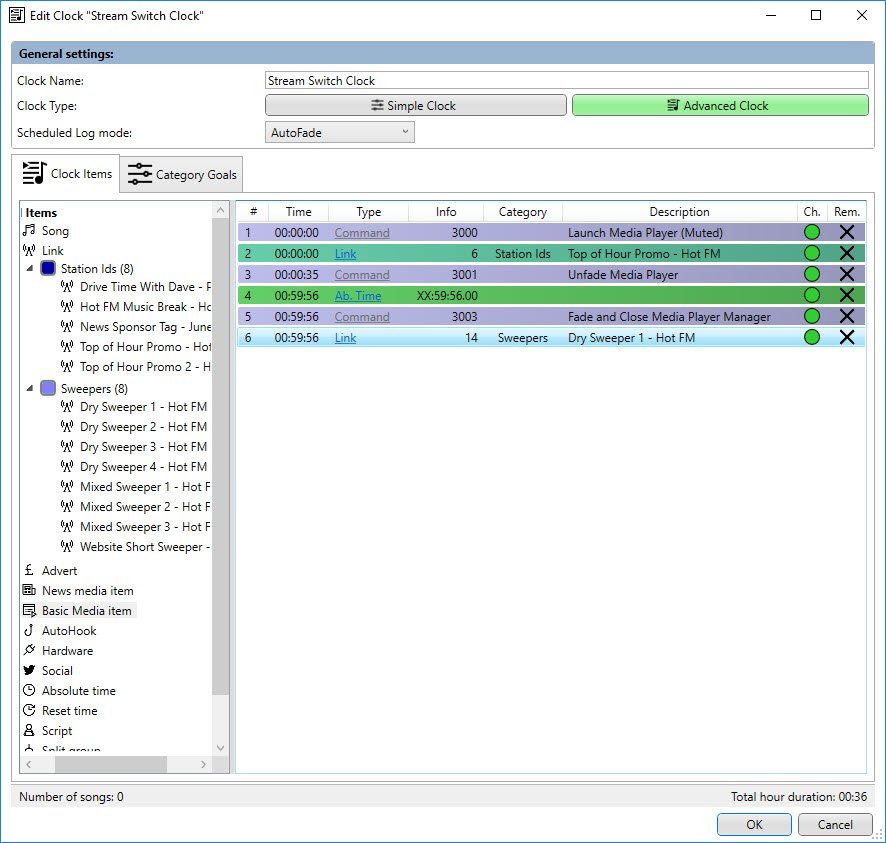The width and height of the screenshot is (886, 843).
Task: Click the Time column header
Action: coord(298,212)
